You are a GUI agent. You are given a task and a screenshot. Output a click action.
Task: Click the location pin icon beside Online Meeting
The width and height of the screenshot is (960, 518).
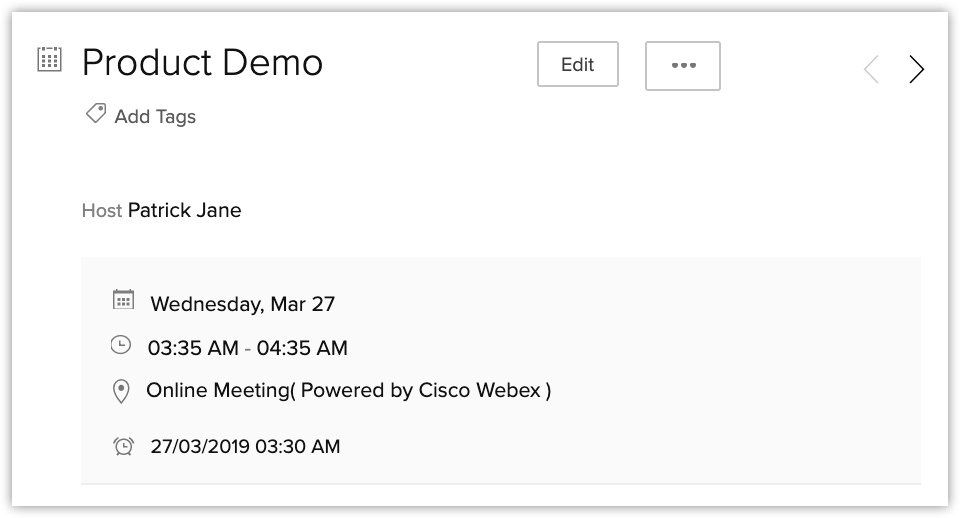[121, 391]
